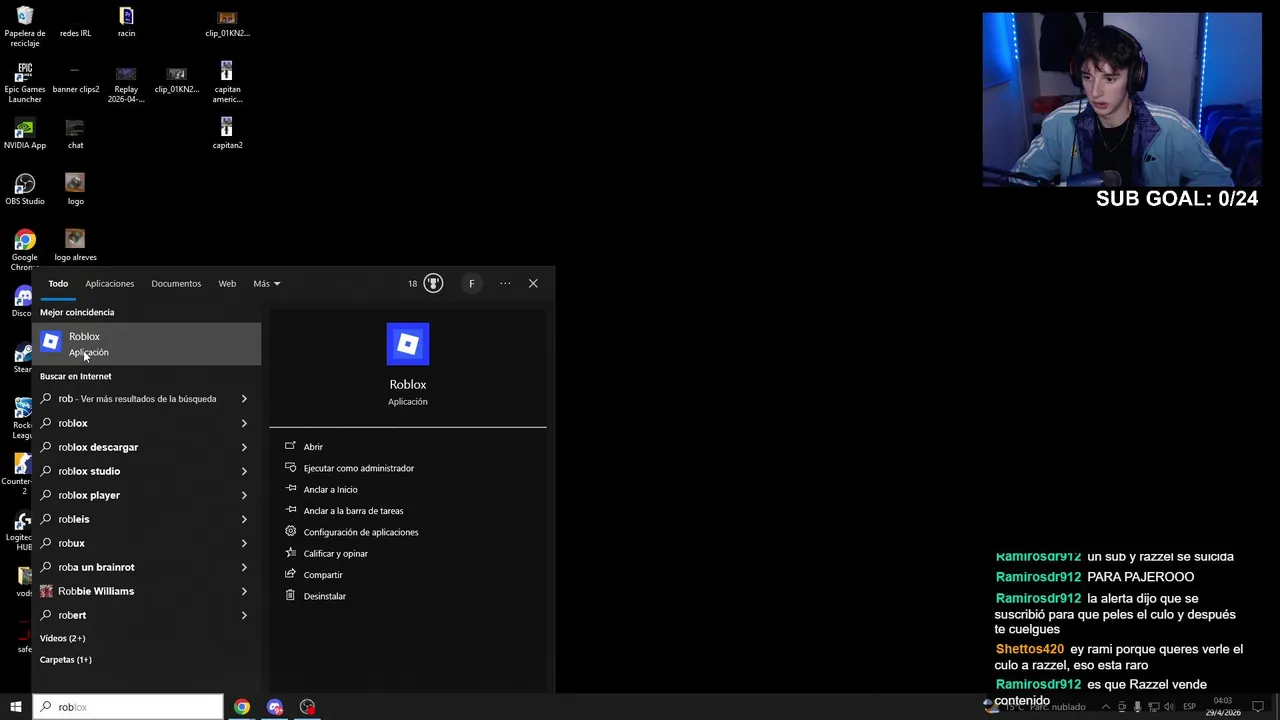Screen dimensions: 1280x720
Task: Expand arrow next to roba un brainrot
Action: coord(244,567)
